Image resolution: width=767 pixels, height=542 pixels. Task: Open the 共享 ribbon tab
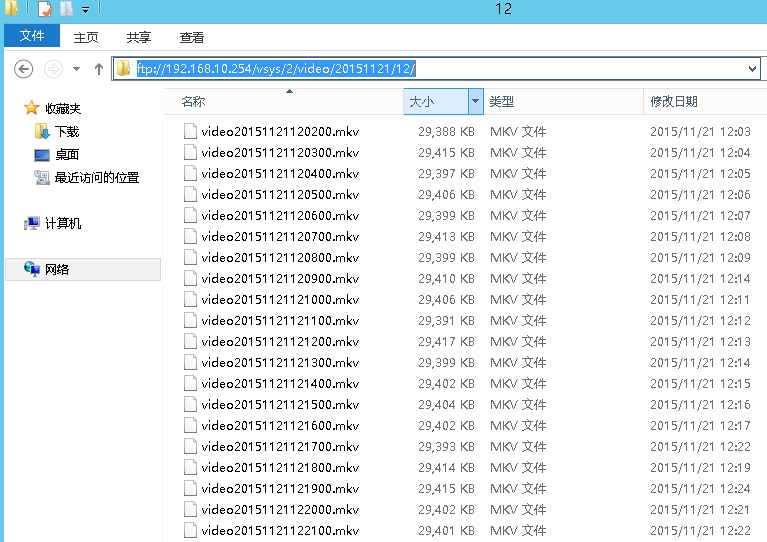click(138, 37)
